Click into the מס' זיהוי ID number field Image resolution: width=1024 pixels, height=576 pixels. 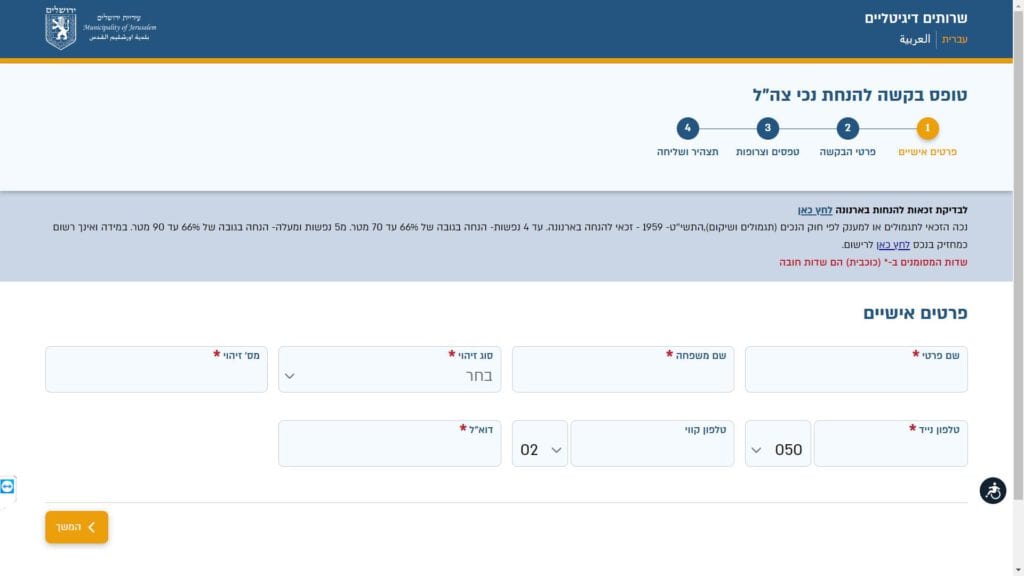[x=156, y=376]
